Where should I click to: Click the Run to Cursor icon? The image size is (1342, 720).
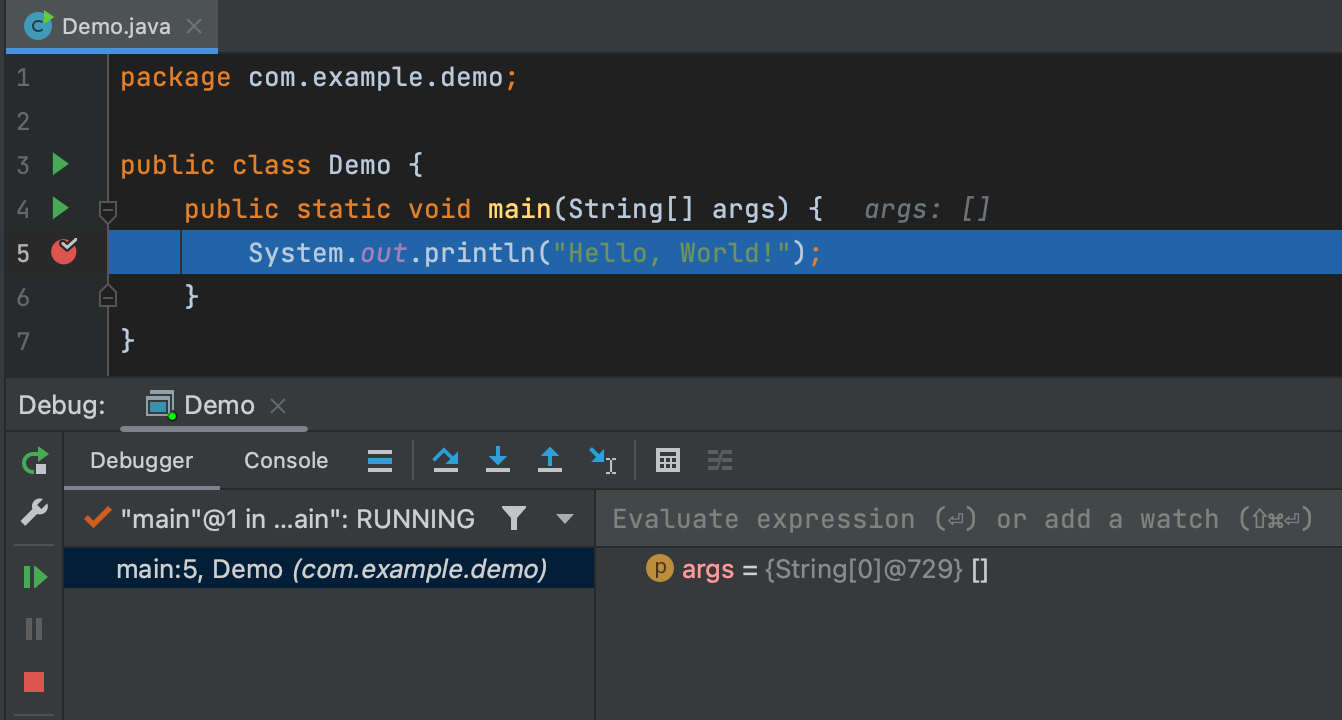(602, 460)
